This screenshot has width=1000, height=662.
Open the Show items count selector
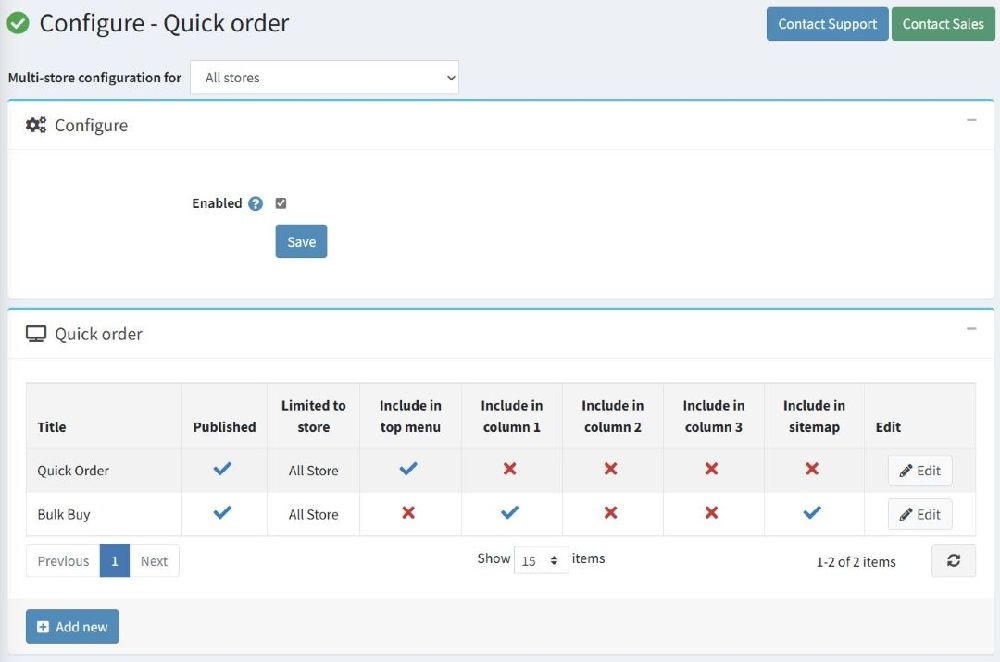click(541, 561)
